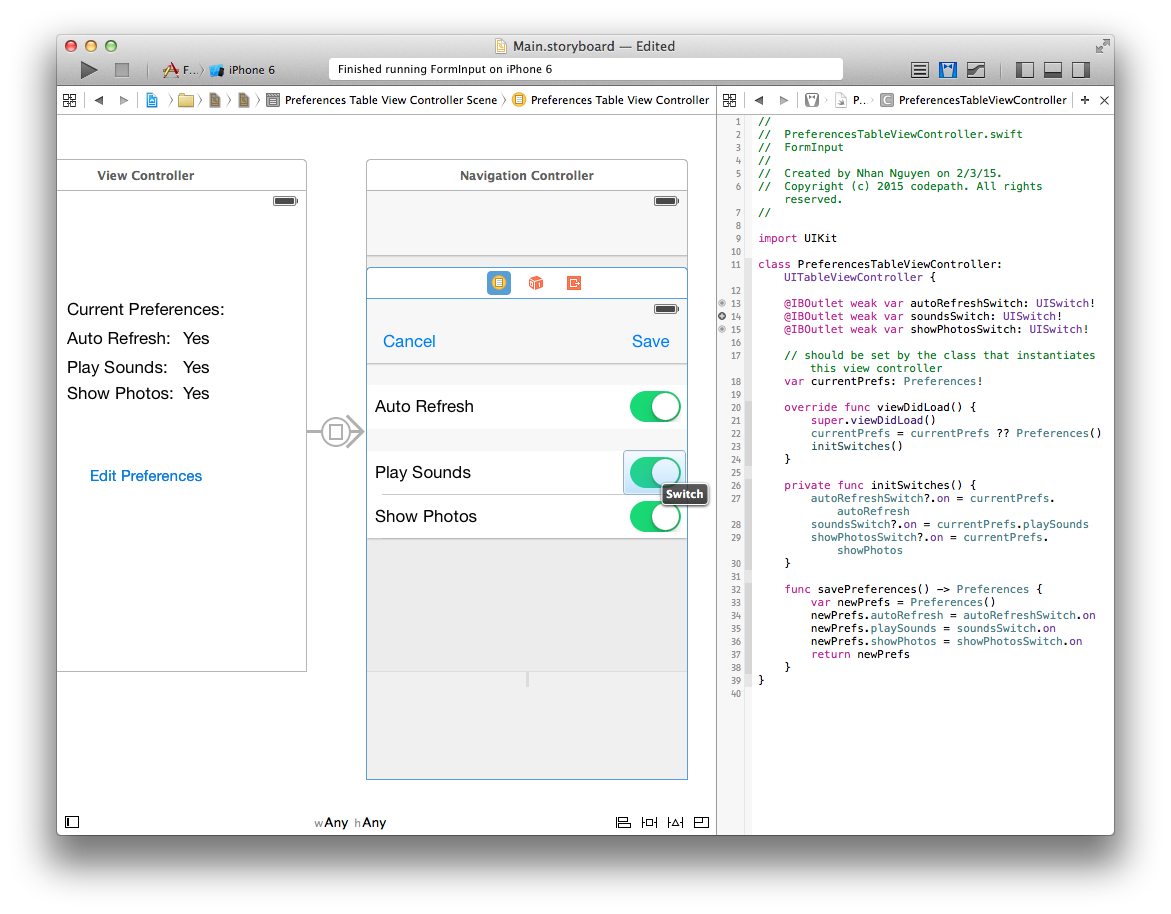Click the Save bar button
Image resolution: width=1171 pixels, height=914 pixels.
(650, 341)
